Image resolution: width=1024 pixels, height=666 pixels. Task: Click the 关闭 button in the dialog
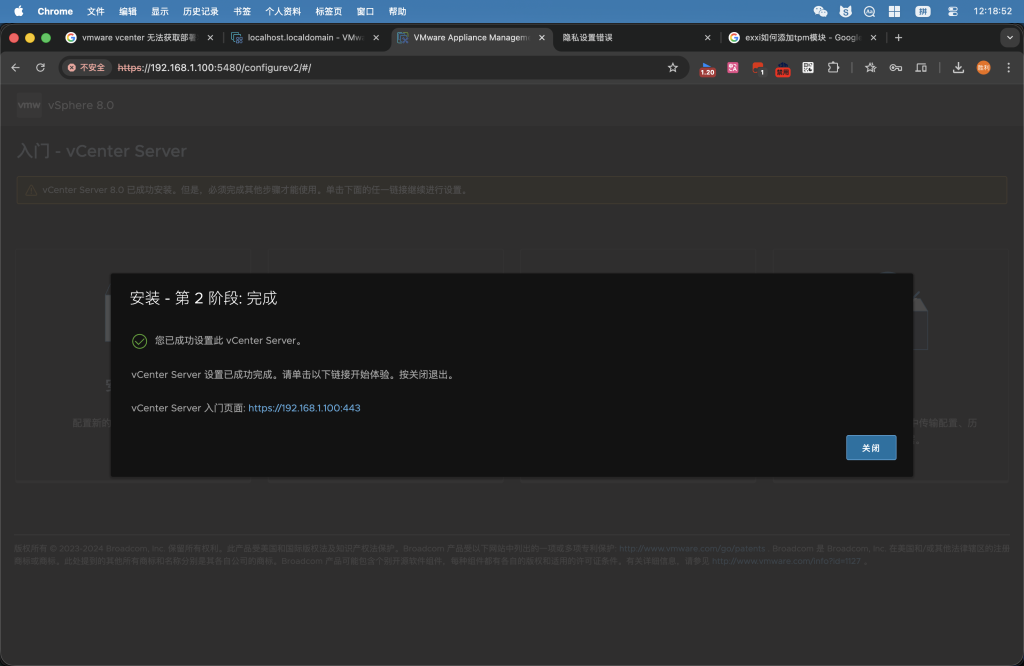coord(870,447)
